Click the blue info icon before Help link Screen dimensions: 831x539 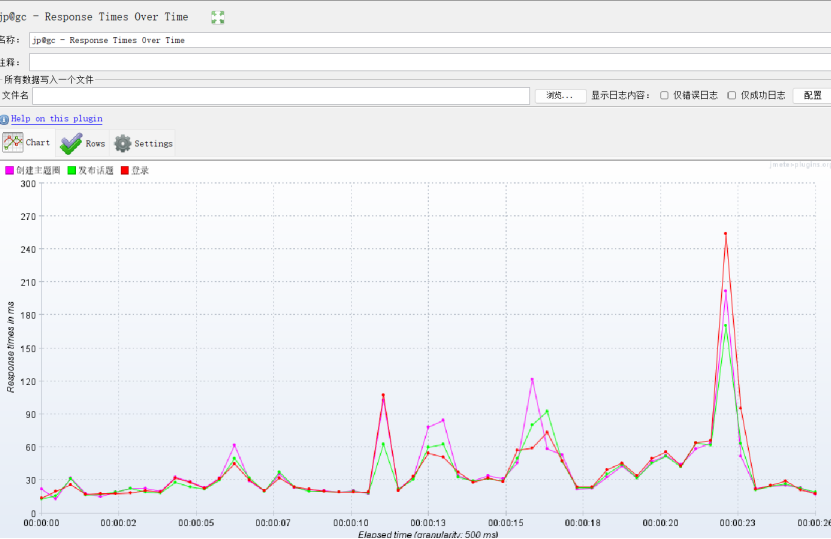click(4, 120)
